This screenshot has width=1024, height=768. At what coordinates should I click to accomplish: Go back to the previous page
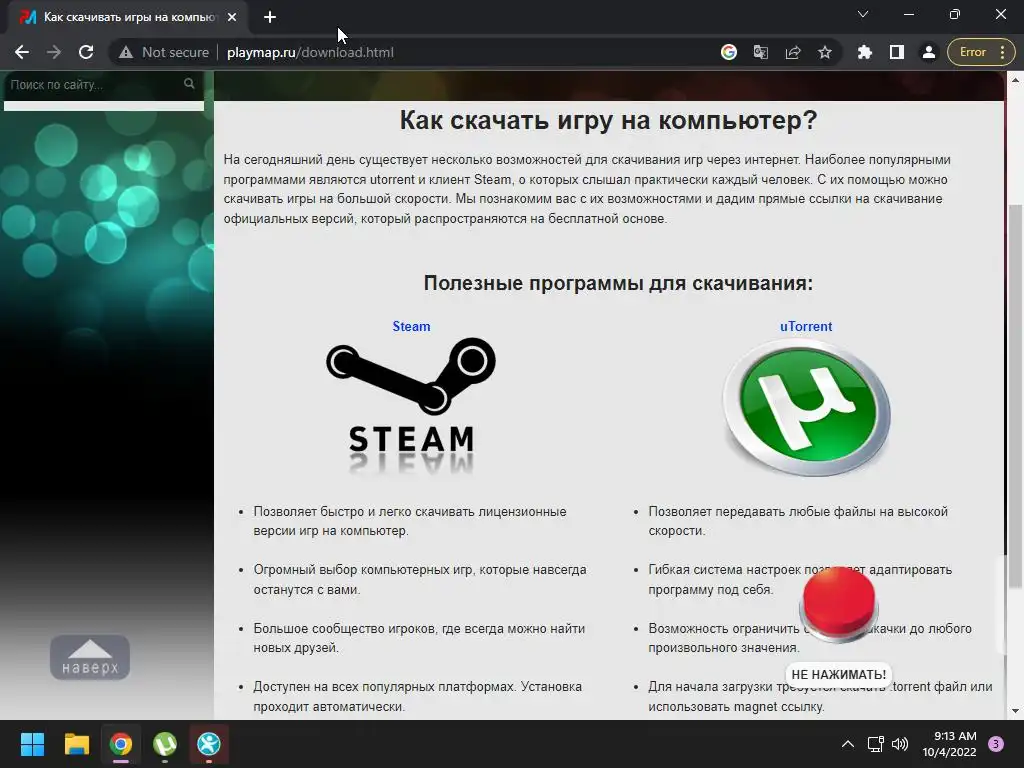pos(22,52)
